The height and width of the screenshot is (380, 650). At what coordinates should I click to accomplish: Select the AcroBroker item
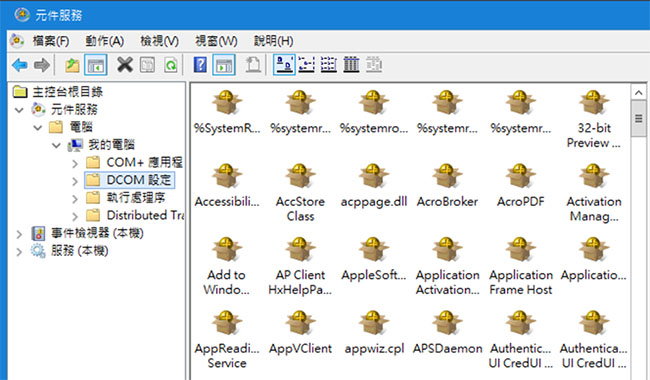click(x=447, y=186)
